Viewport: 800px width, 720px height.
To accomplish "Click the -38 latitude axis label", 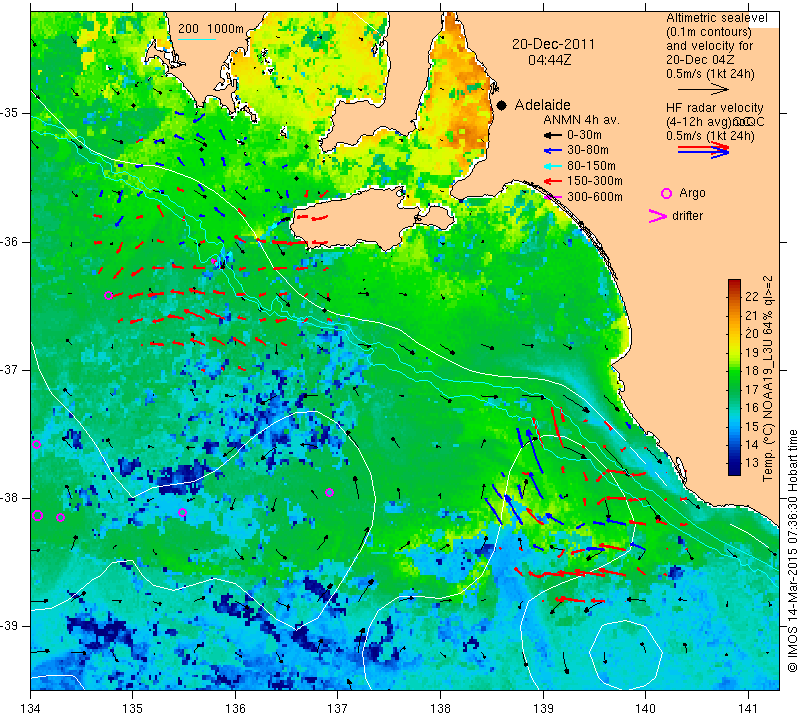I will (9, 498).
